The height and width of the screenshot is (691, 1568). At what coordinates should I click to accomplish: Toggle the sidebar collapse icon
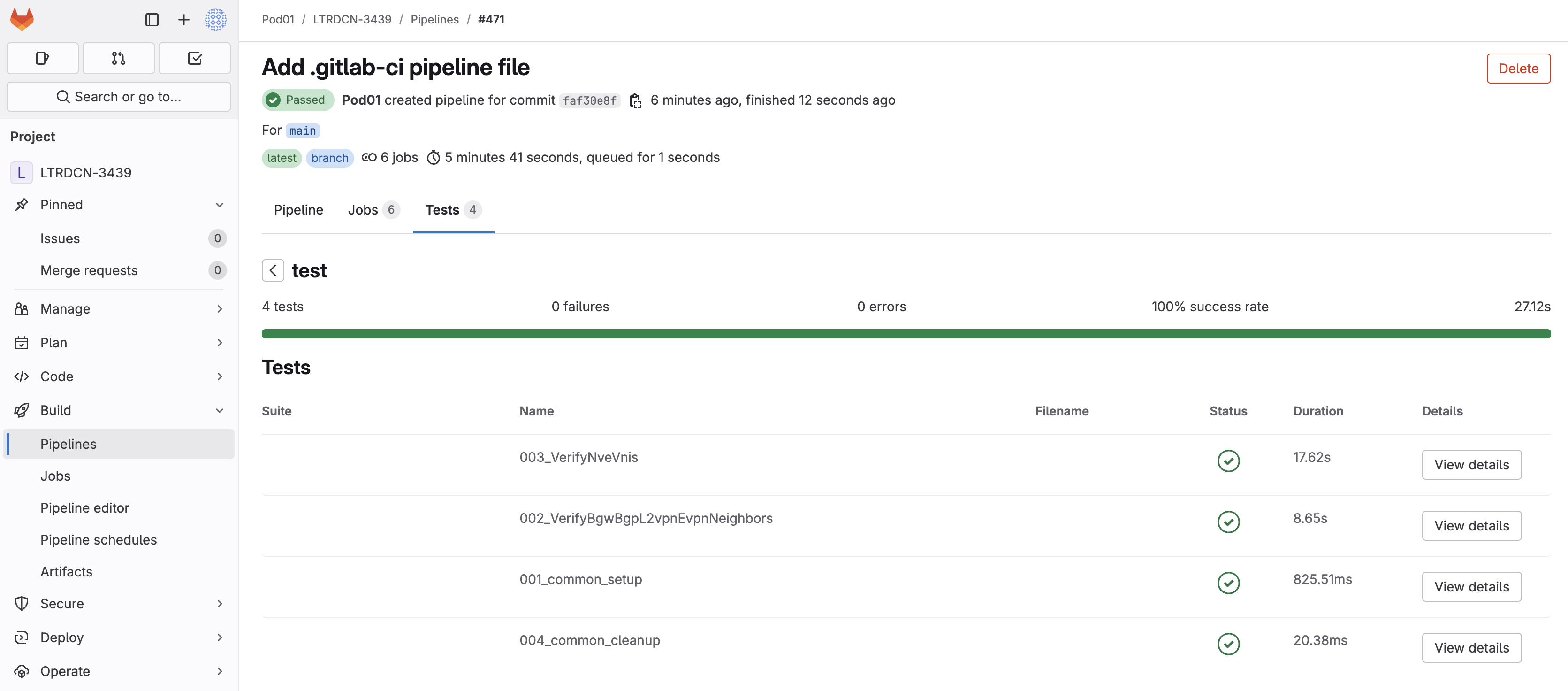tap(152, 20)
